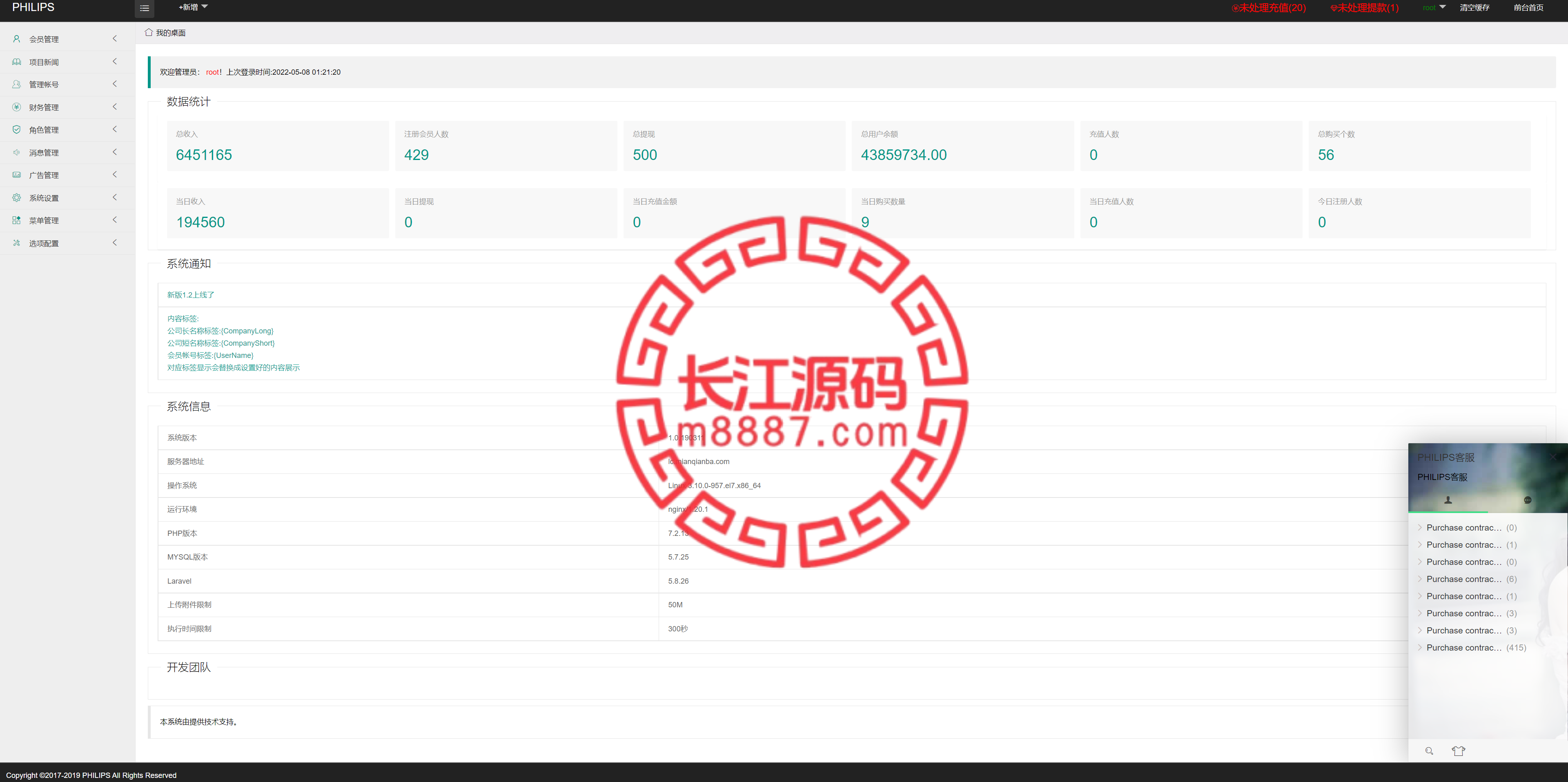
Task: Click the 总购买个数 value 56
Action: point(1326,155)
